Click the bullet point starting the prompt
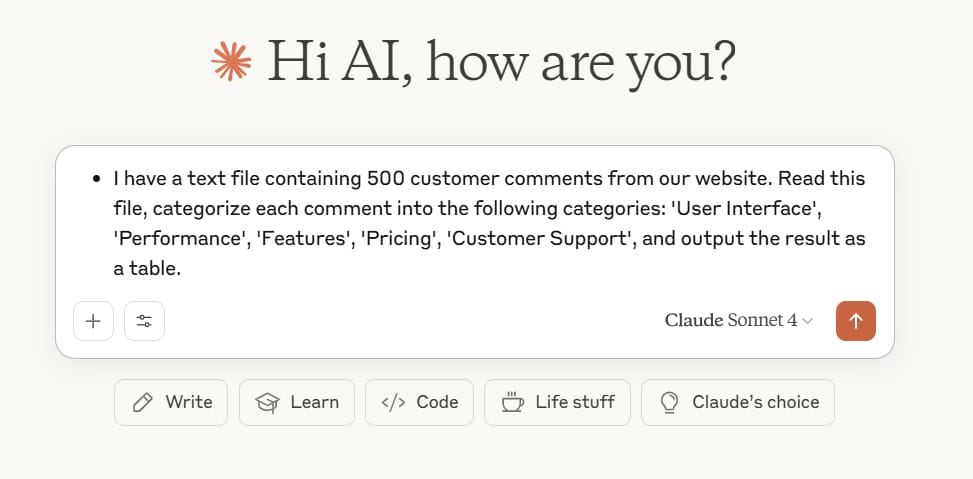 [97, 180]
